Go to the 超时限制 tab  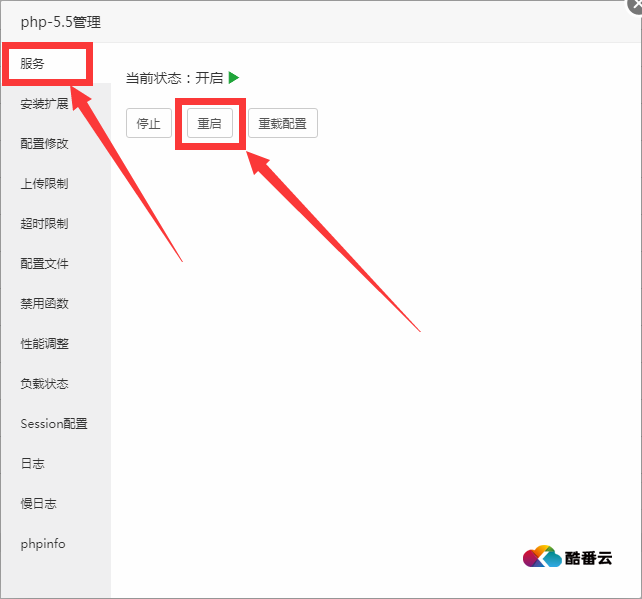pyautogui.click(x=45, y=224)
